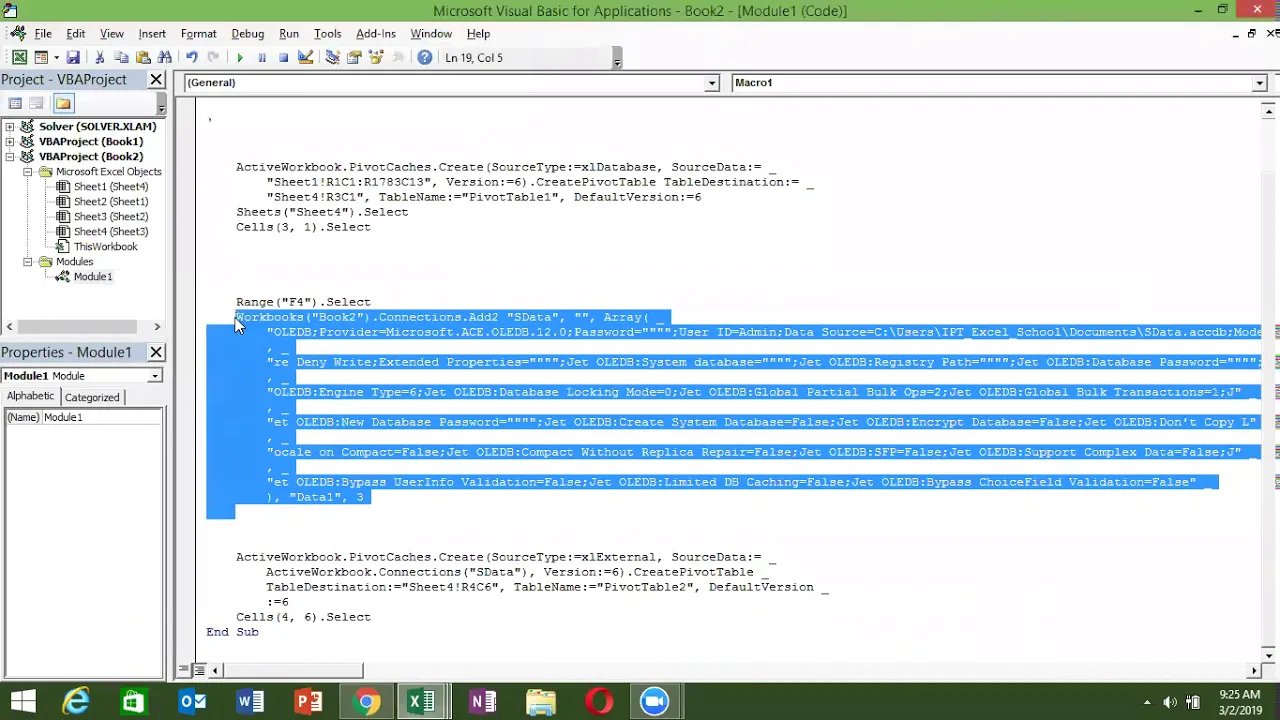Click the Insert UserForm toolbar icon

pyautogui.click(x=41, y=58)
